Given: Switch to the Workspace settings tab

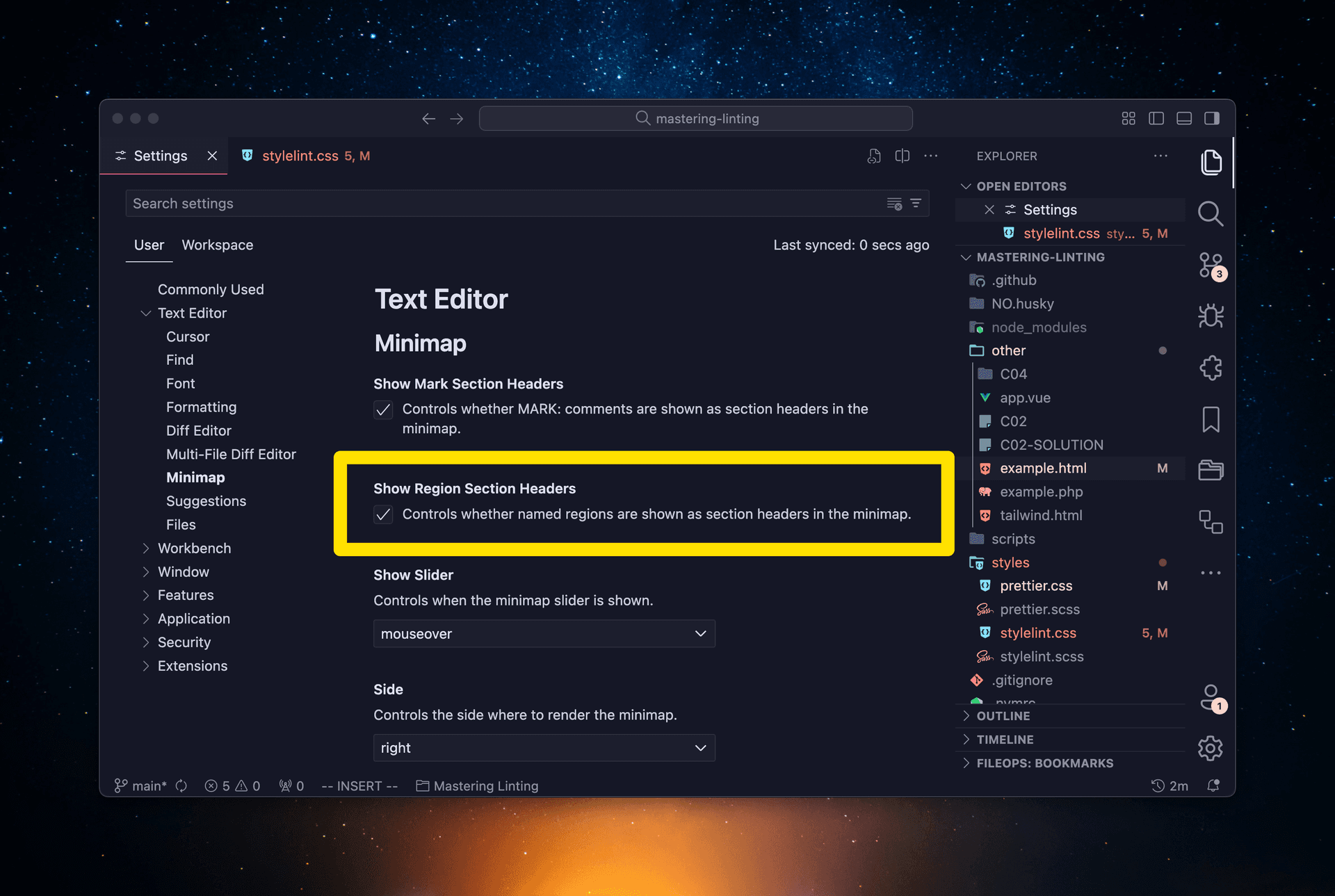Looking at the screenshot, I should 217,245.
